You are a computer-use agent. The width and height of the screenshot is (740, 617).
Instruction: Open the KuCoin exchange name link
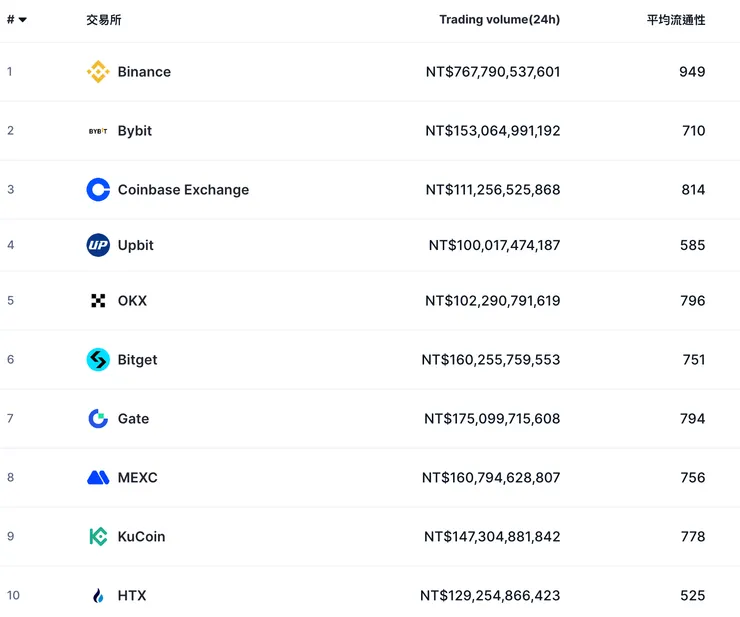(x=141, y=537)
